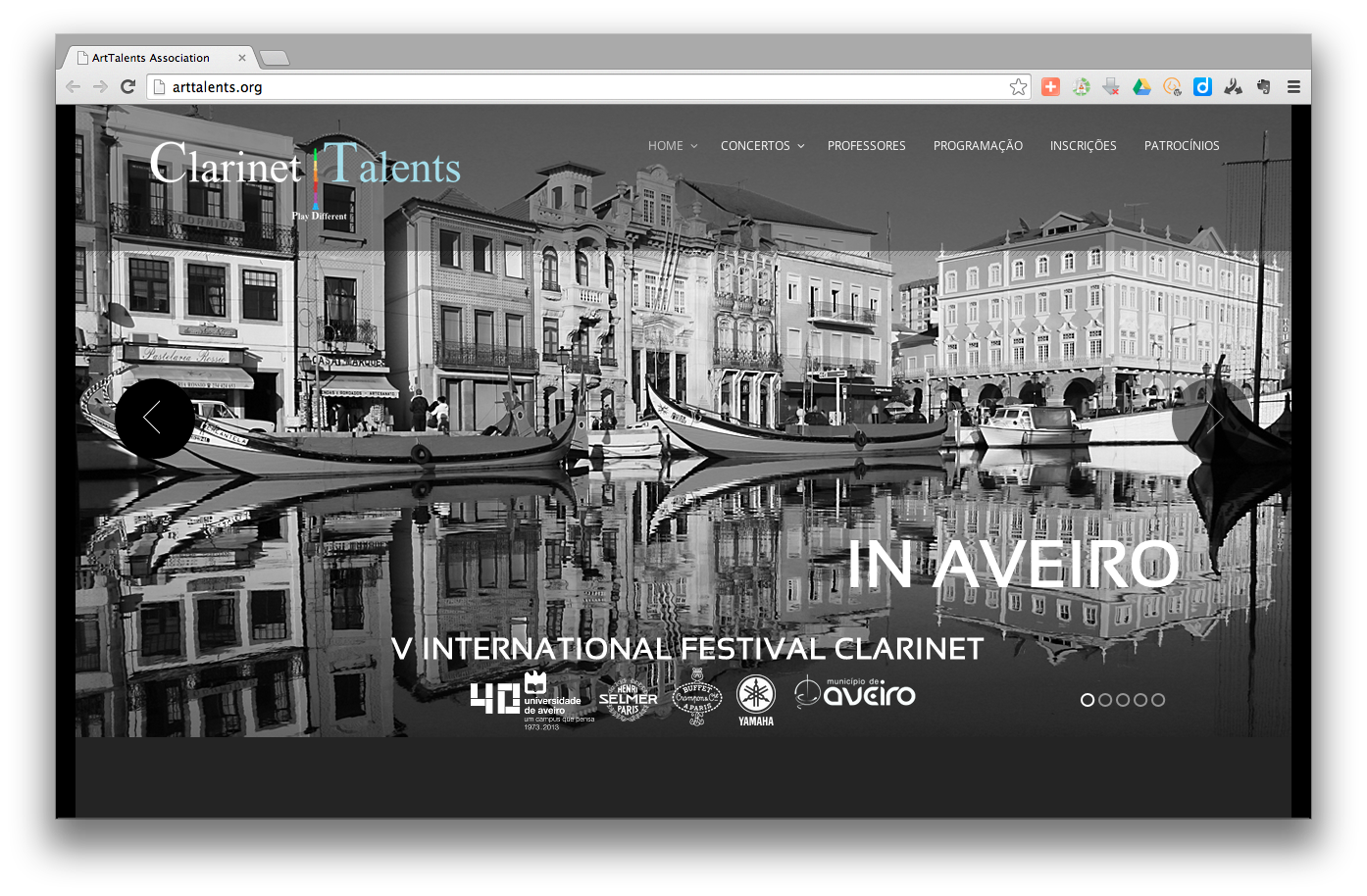Click the red plus extension icon

(x=1050, y=87)
